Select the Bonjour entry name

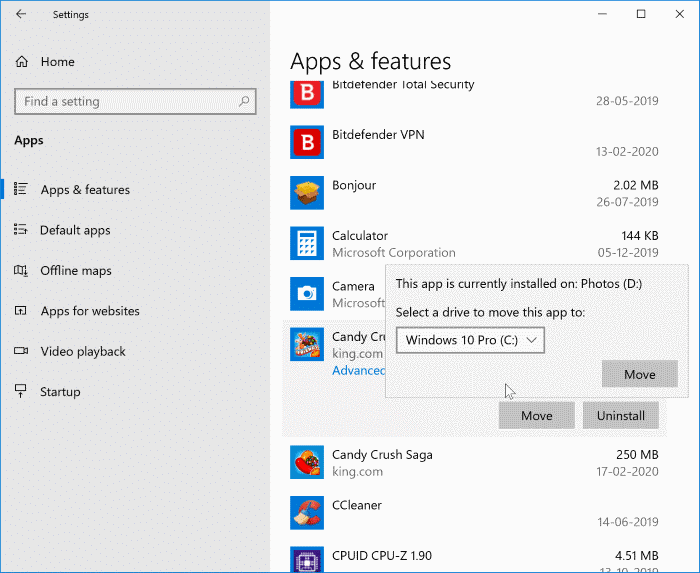coord(354,185)
